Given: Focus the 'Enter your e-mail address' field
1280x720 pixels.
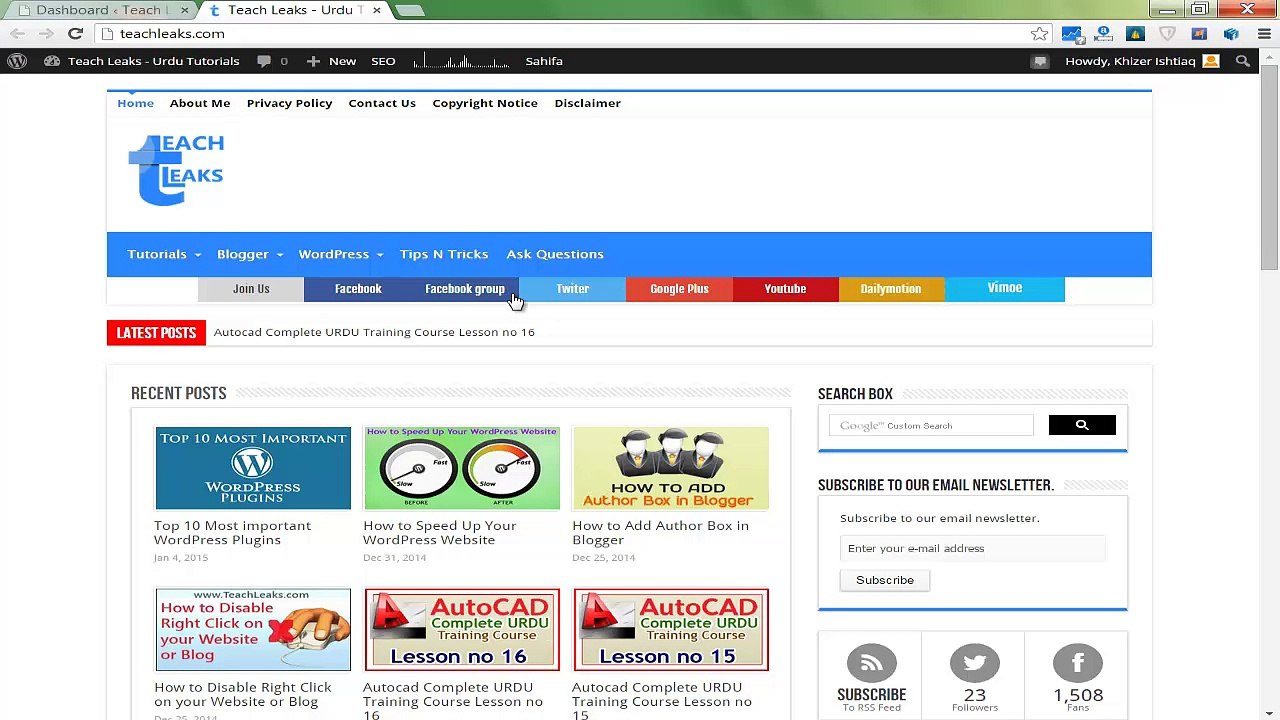Looking at the screenshot, I should [x=972, y=548].
